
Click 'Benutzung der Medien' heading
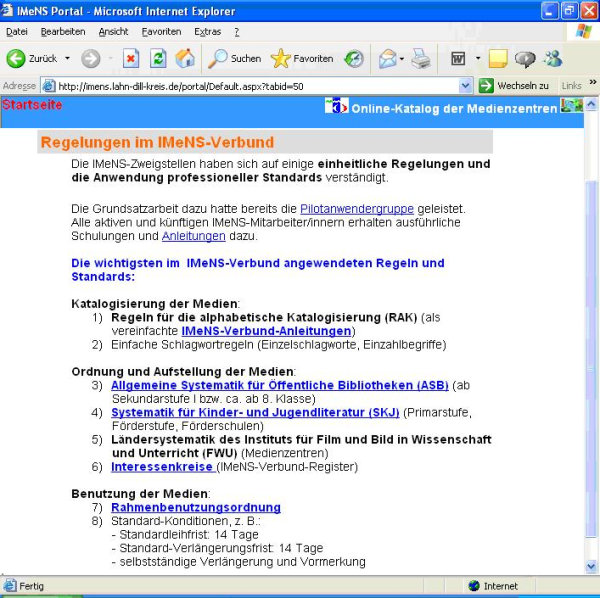pos(140,494)
